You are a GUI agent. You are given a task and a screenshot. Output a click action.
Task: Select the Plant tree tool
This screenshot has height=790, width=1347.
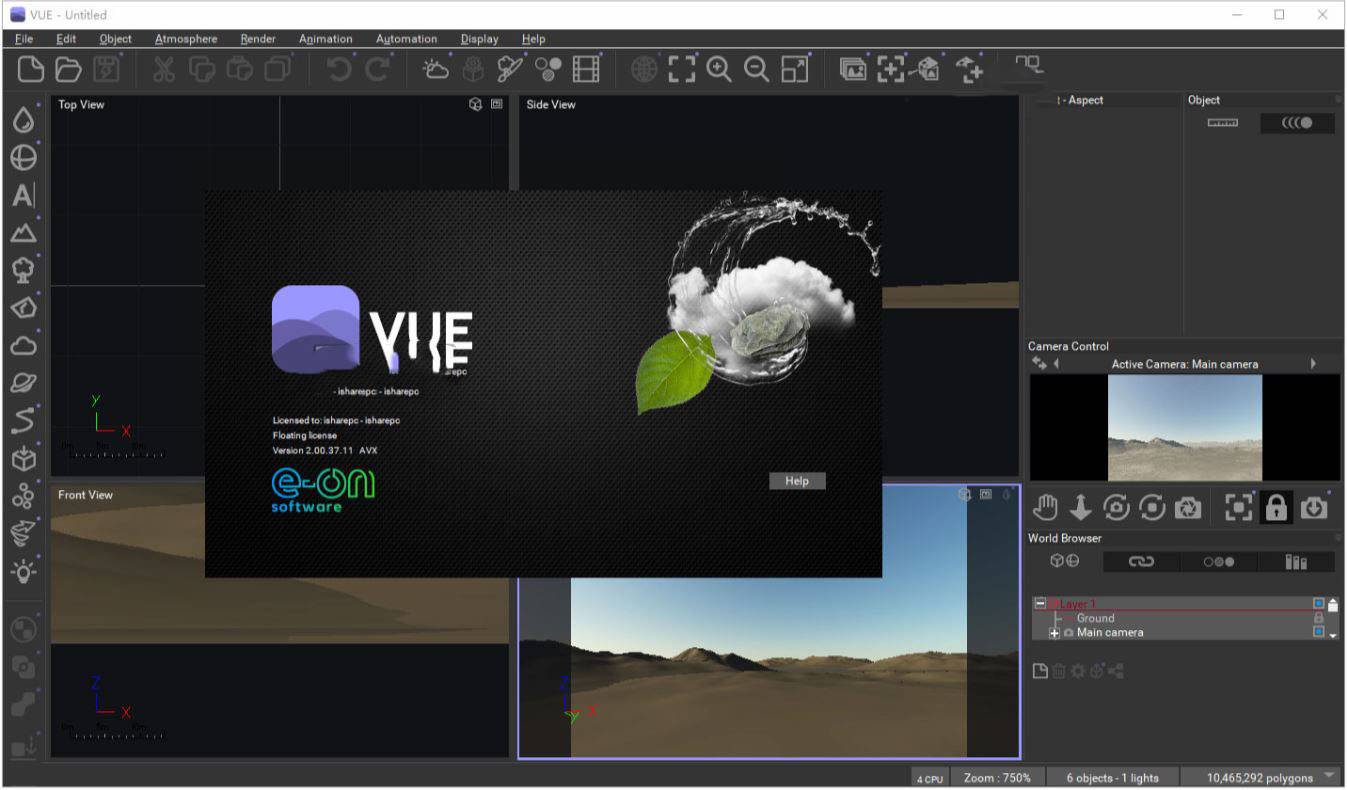pos(24,270)
